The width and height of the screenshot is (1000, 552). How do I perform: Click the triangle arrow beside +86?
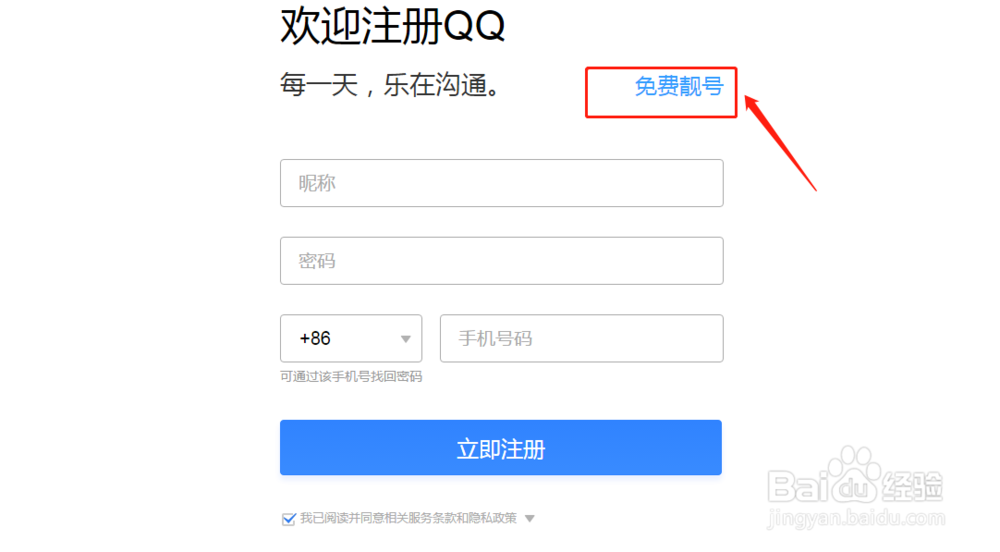tap(406, 339)
